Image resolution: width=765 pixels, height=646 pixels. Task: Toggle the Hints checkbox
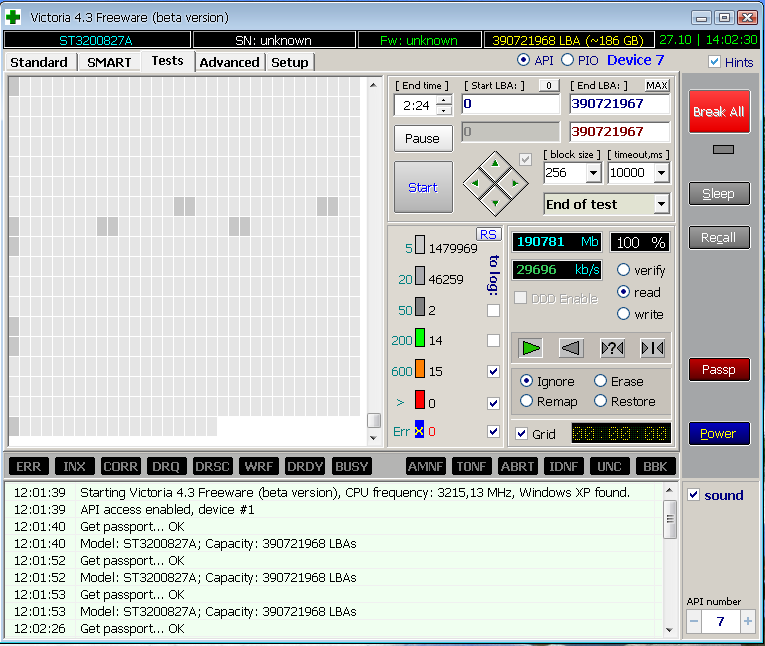(x=714, y=61)
